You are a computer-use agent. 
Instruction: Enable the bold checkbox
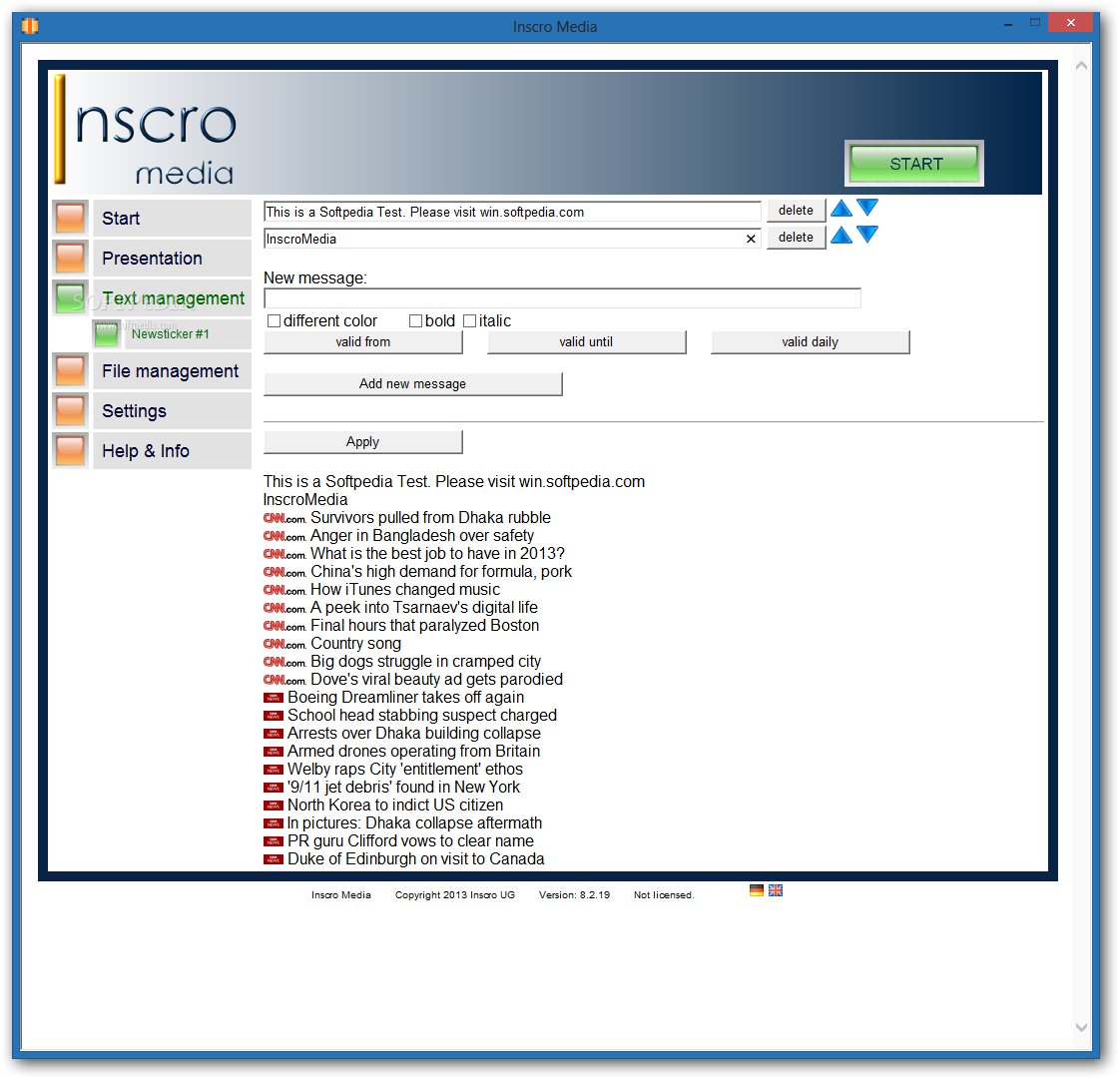pyautogui.click(x=415, y=321)
